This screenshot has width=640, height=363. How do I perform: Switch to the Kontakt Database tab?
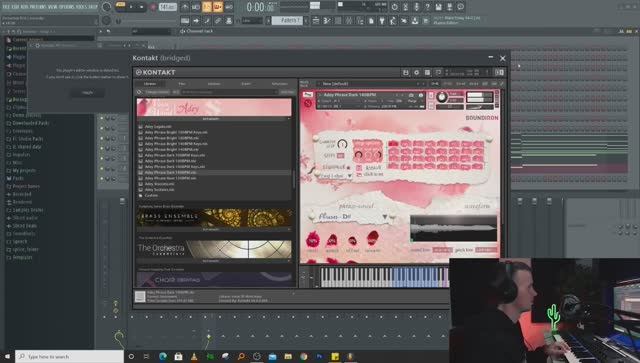click(214, 84)
